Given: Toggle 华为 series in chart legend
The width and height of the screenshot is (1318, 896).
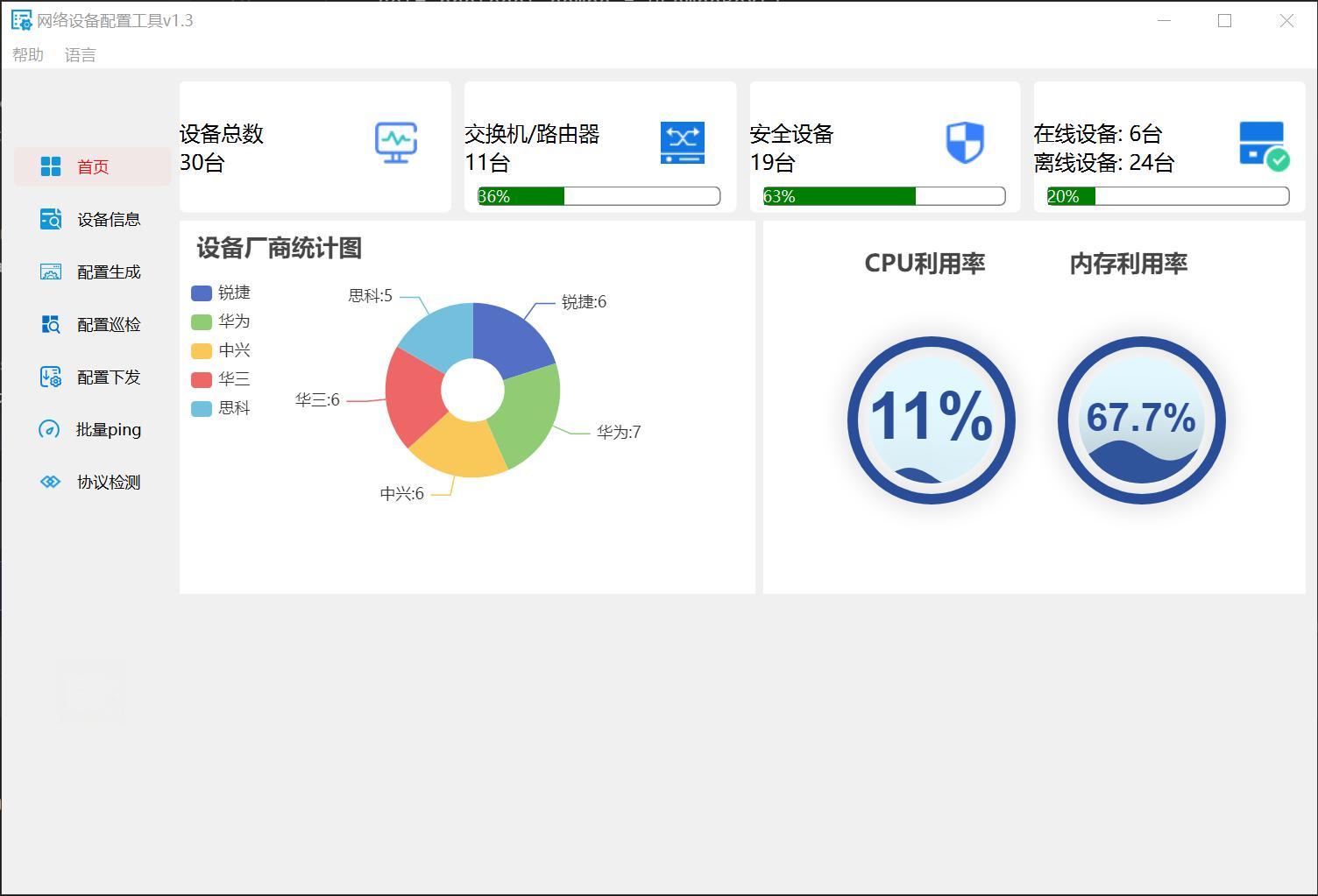Looking at the screenshot, I should (221, 321).
